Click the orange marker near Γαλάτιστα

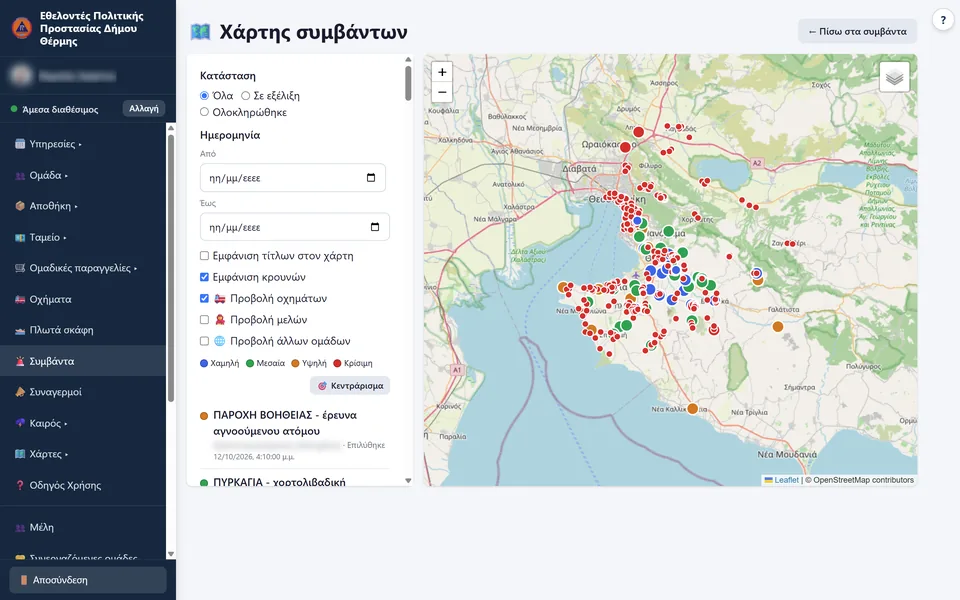[x=778, y=326]
